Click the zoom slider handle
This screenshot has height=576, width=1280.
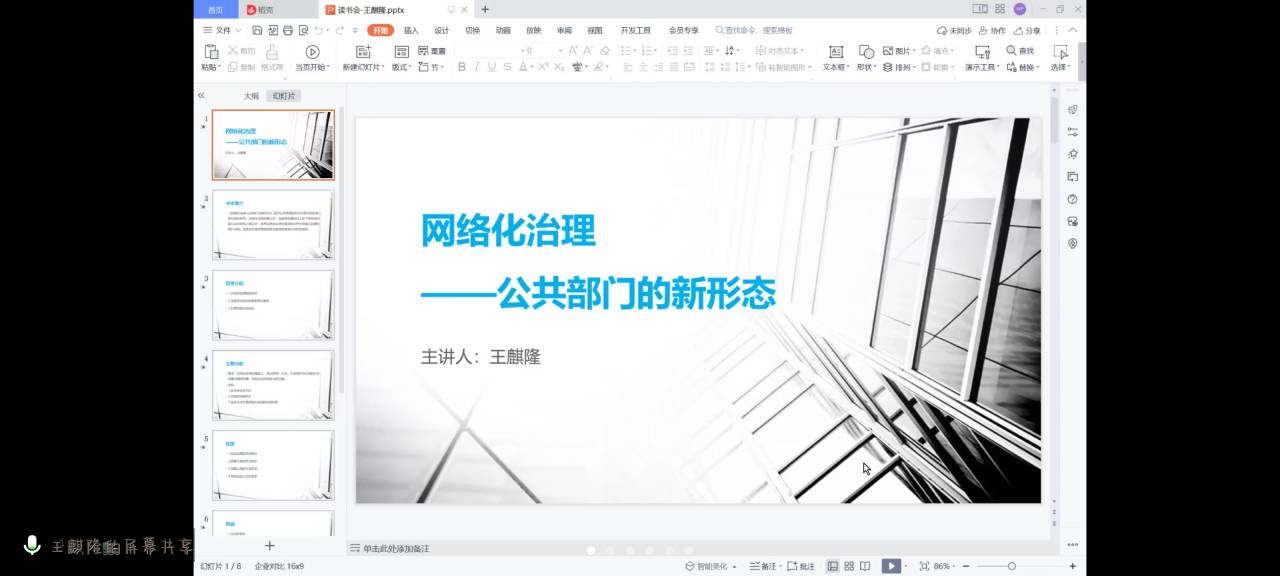point(1011,566)
